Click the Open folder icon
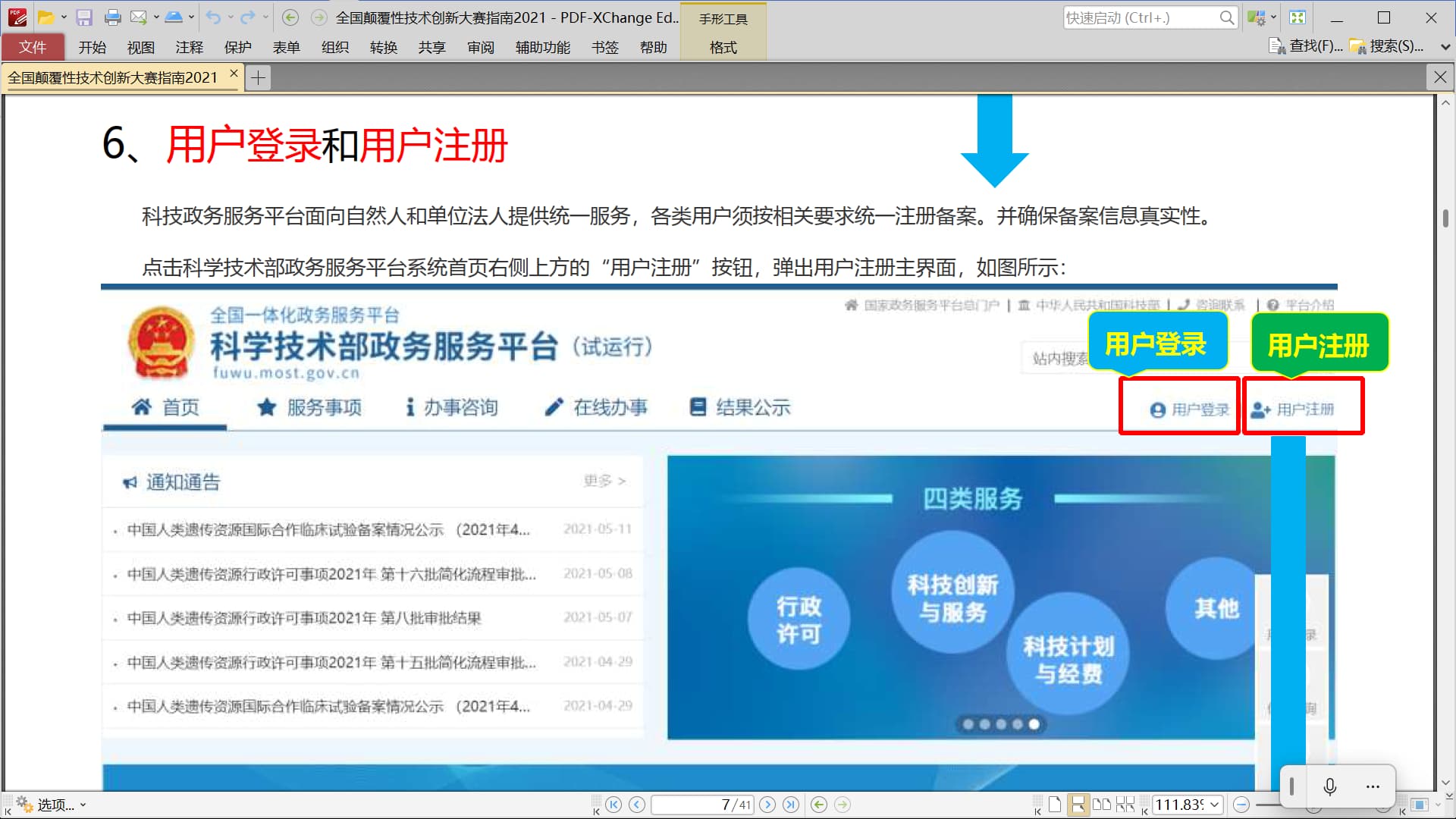The image size is (1456, 819). point(45,17)
